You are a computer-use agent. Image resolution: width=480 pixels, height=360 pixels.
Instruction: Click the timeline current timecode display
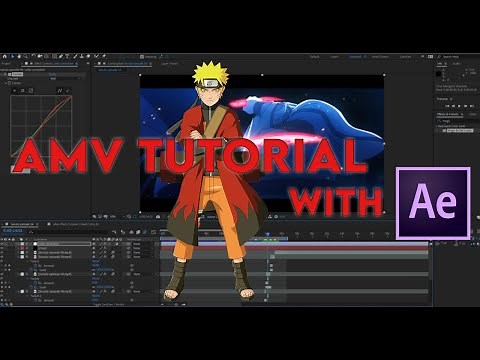pyautogui.click(x=13, y=231)
